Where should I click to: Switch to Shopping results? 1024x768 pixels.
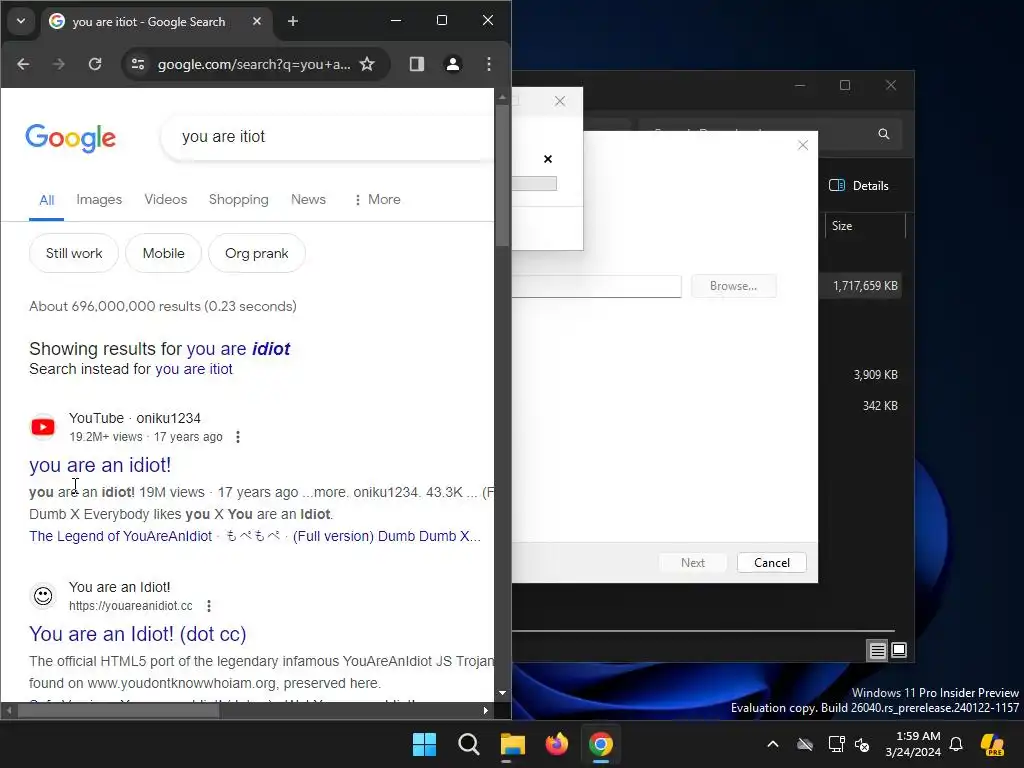(238, 199)
